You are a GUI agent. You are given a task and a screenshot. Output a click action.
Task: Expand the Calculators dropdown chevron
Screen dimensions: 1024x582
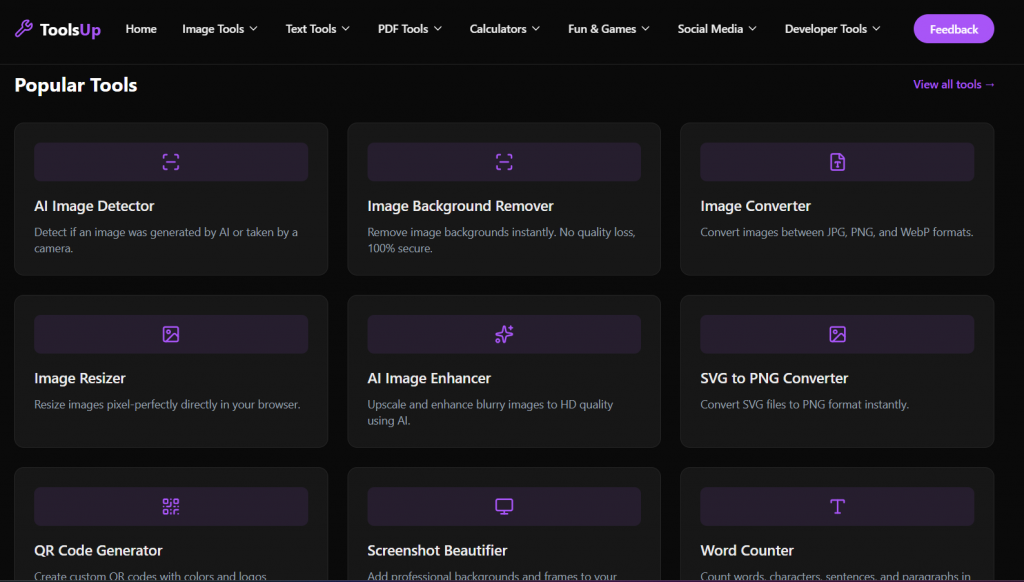coord(536,29)
